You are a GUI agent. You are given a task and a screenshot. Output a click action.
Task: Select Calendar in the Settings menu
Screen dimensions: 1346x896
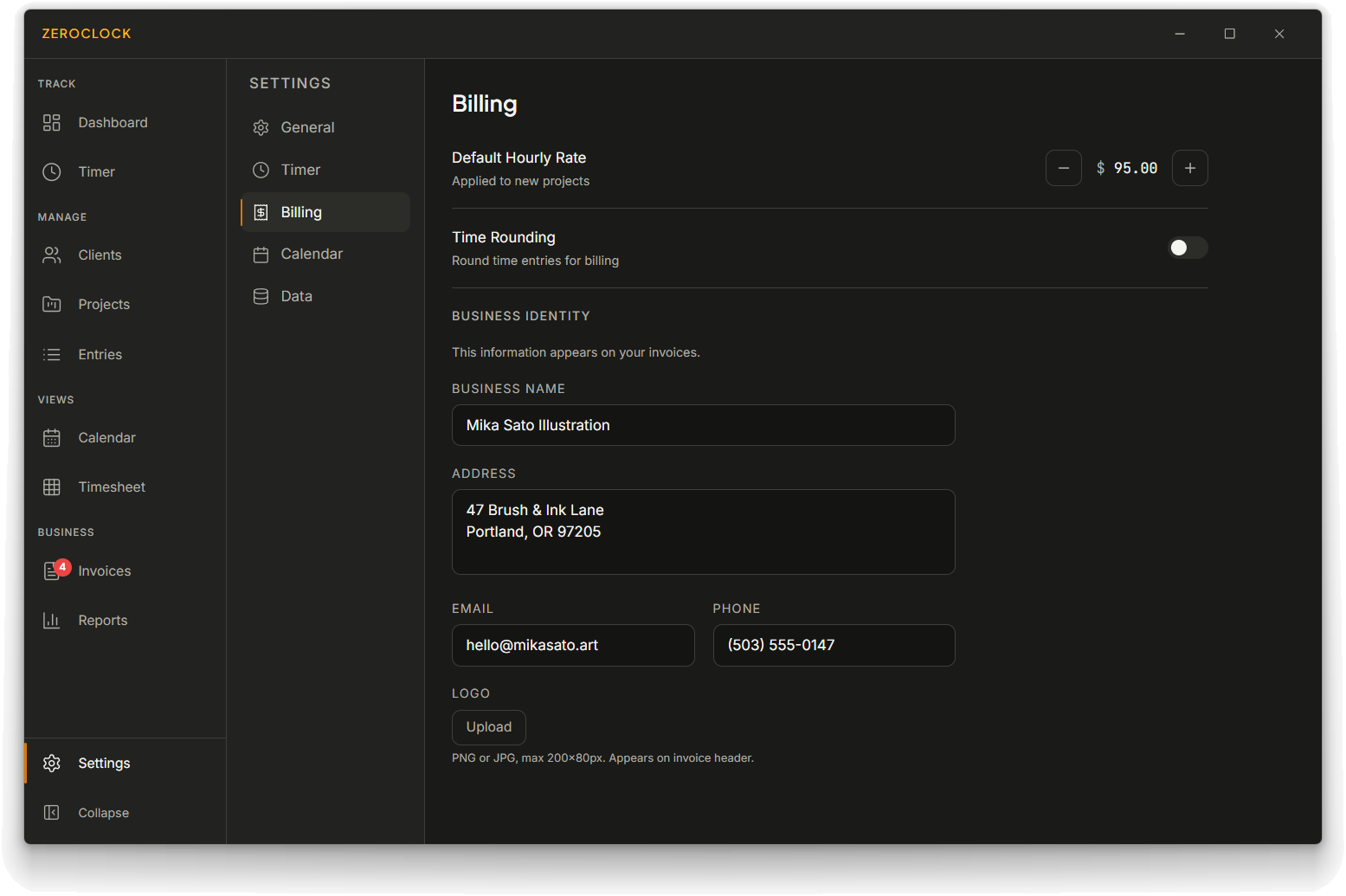(x=312, y=255)
